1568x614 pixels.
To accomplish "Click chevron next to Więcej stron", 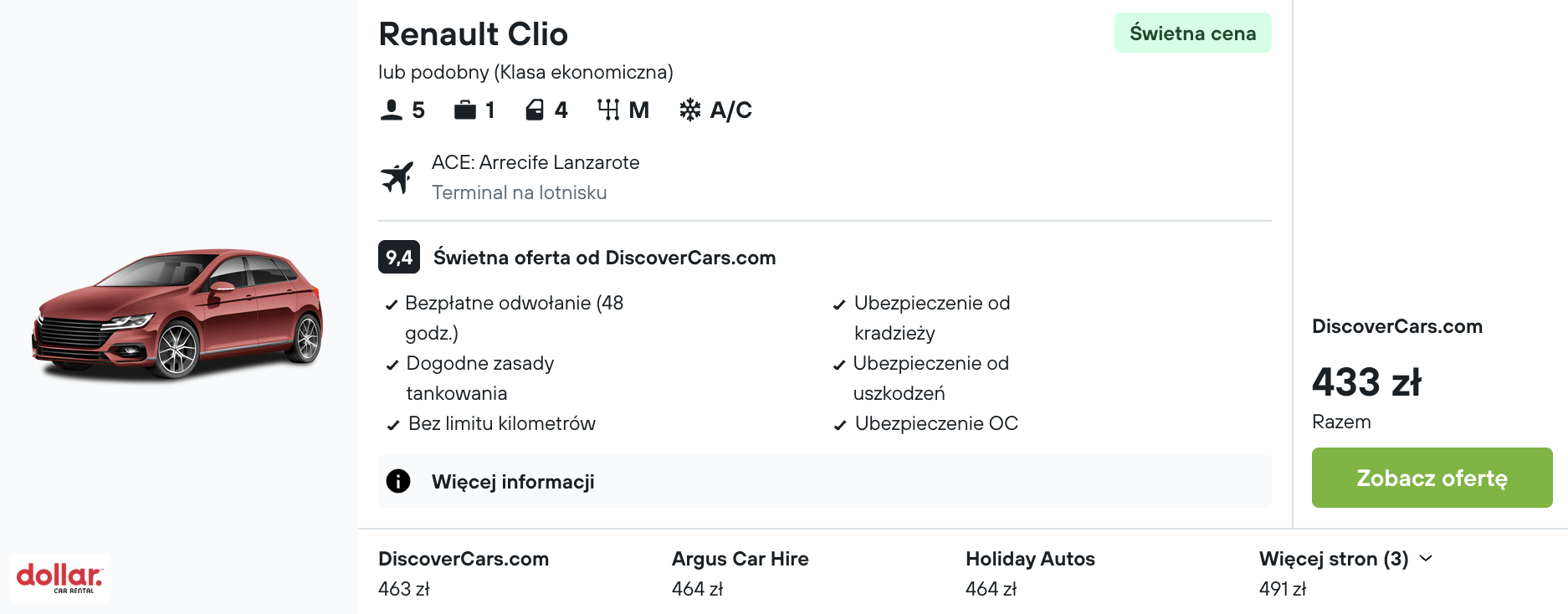I will click(x=1426, y=558).
